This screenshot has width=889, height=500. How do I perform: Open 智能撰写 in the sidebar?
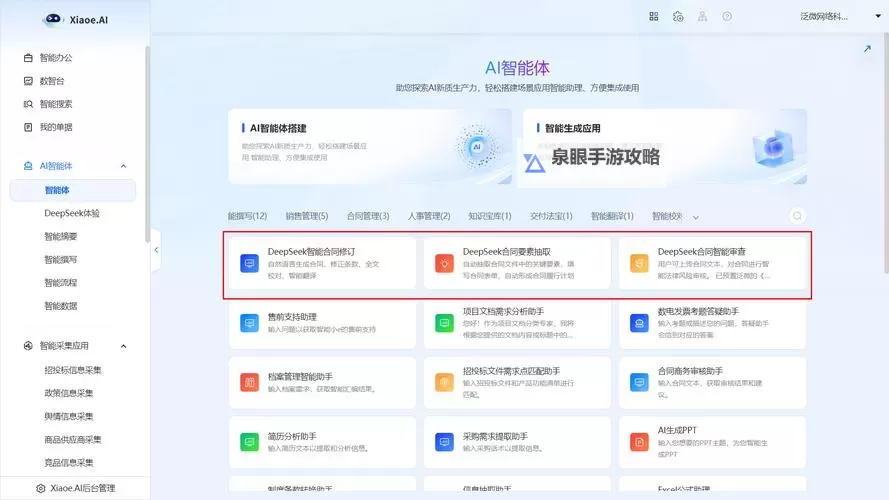coord(61,260)
